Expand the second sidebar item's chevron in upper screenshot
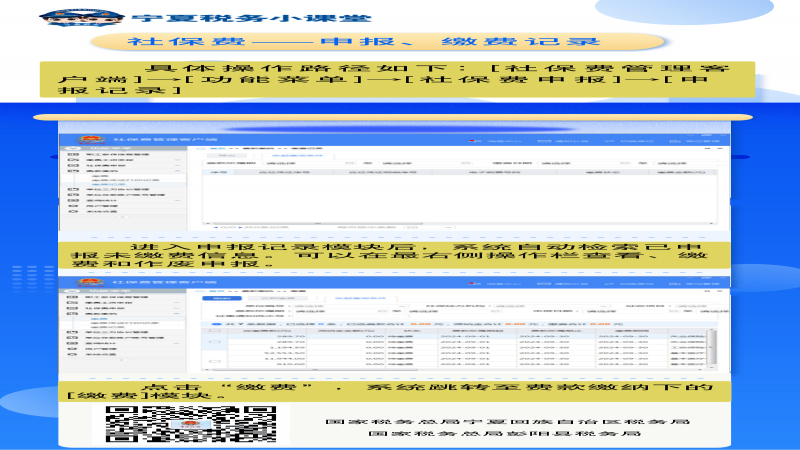Image resolution: width=800 pixels, height=450 pixels. pos(178,160)
